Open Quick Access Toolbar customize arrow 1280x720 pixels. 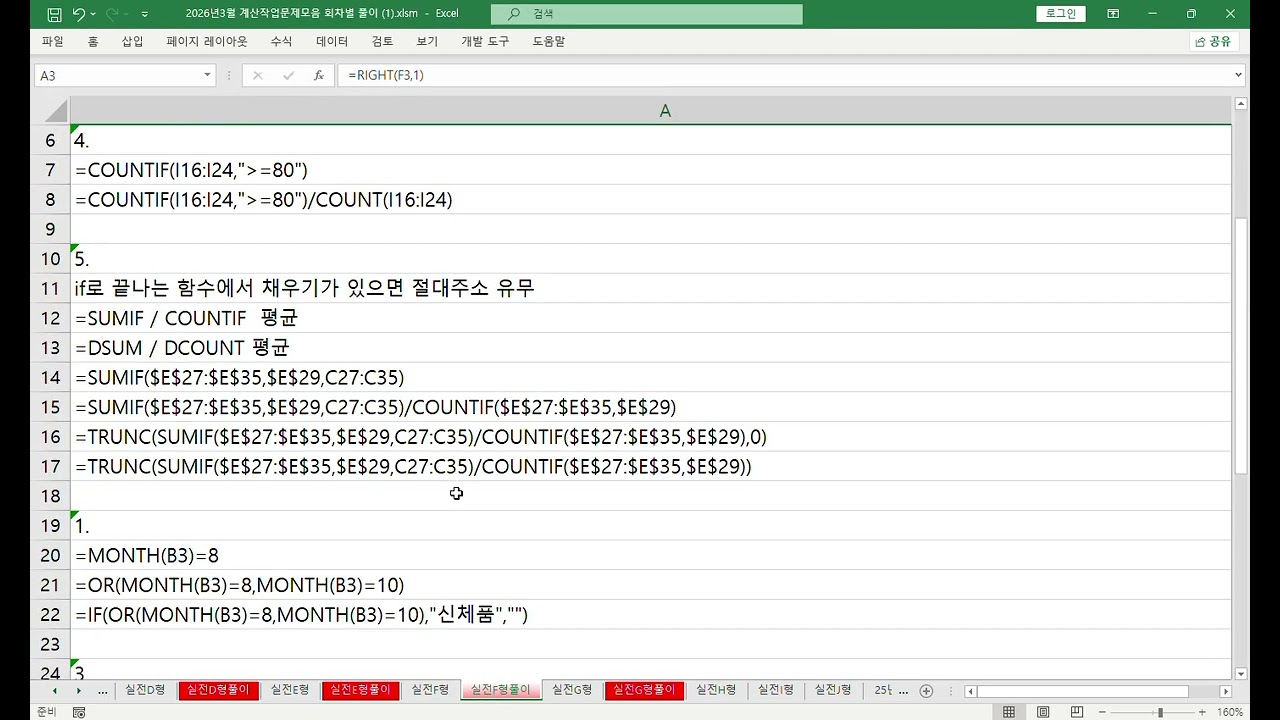145,14
